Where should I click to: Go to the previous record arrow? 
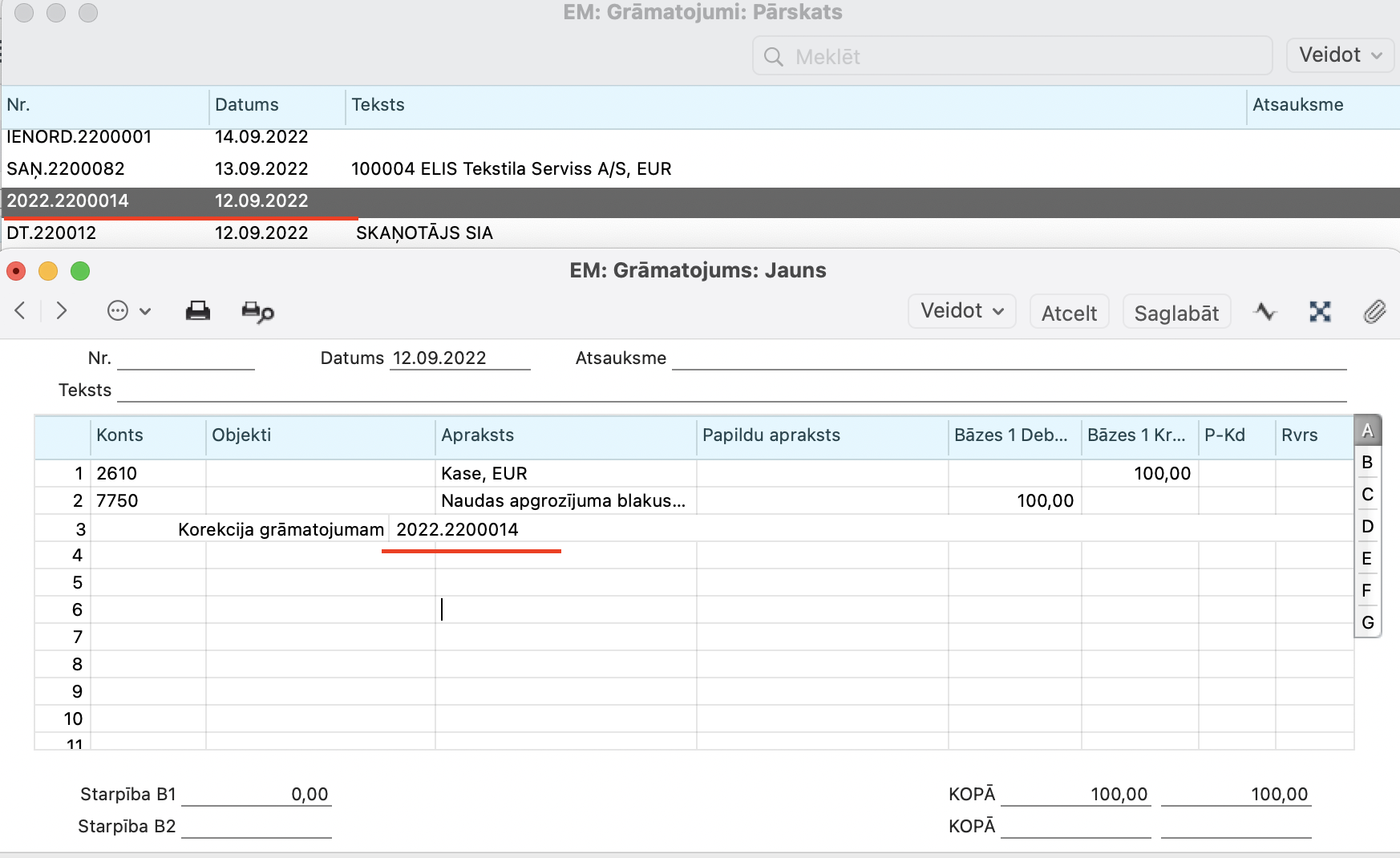[21, 311]
